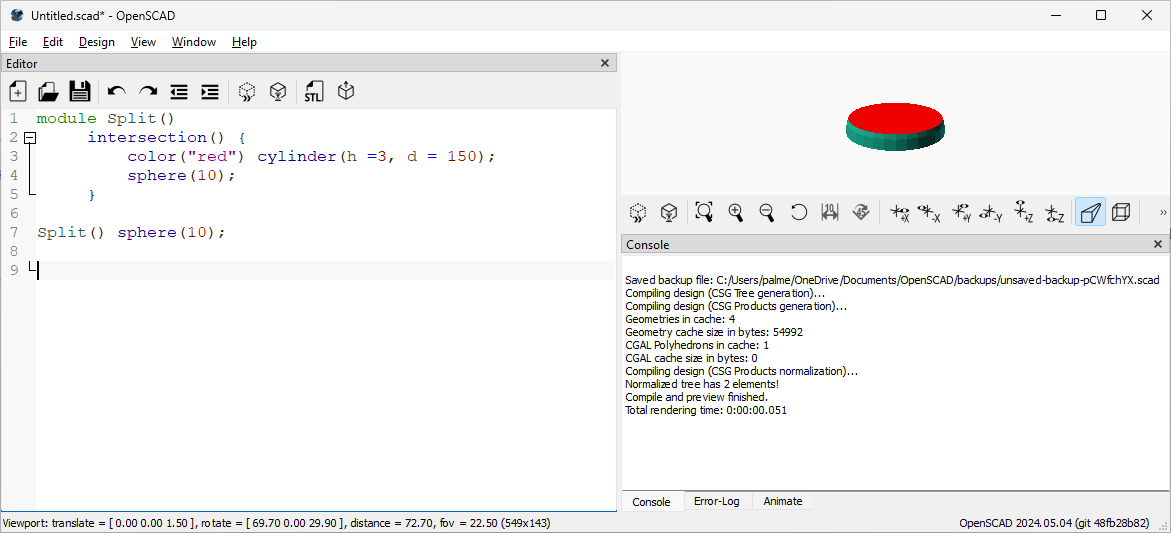Screen dimensions: 1171x533
Task: Expand the viewer toolbar overflow chevron
Action: pos(1162,212)
